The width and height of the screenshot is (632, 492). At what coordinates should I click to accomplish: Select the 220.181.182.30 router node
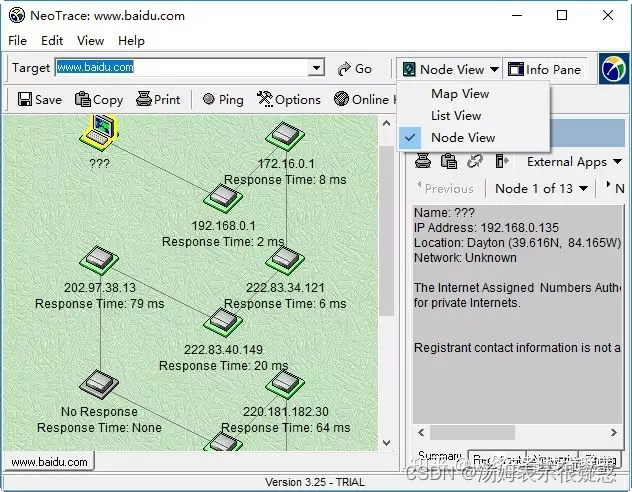click(x=285, y=384)
